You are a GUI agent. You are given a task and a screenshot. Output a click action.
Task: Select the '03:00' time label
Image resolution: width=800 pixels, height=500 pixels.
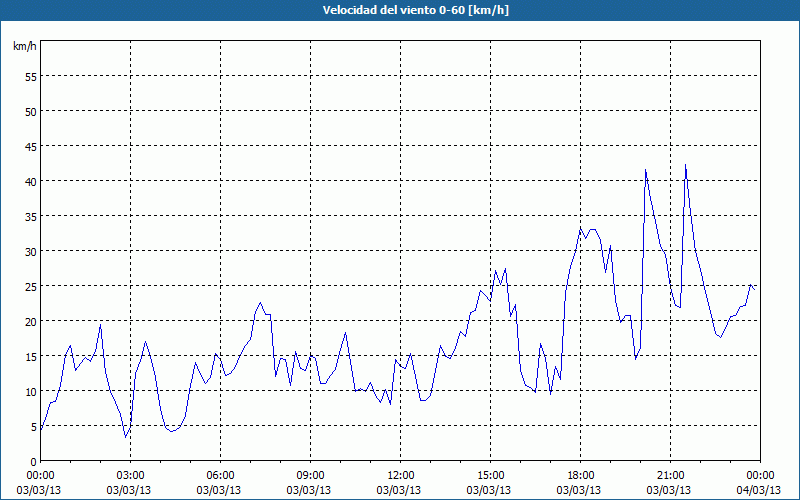point(130,476)
